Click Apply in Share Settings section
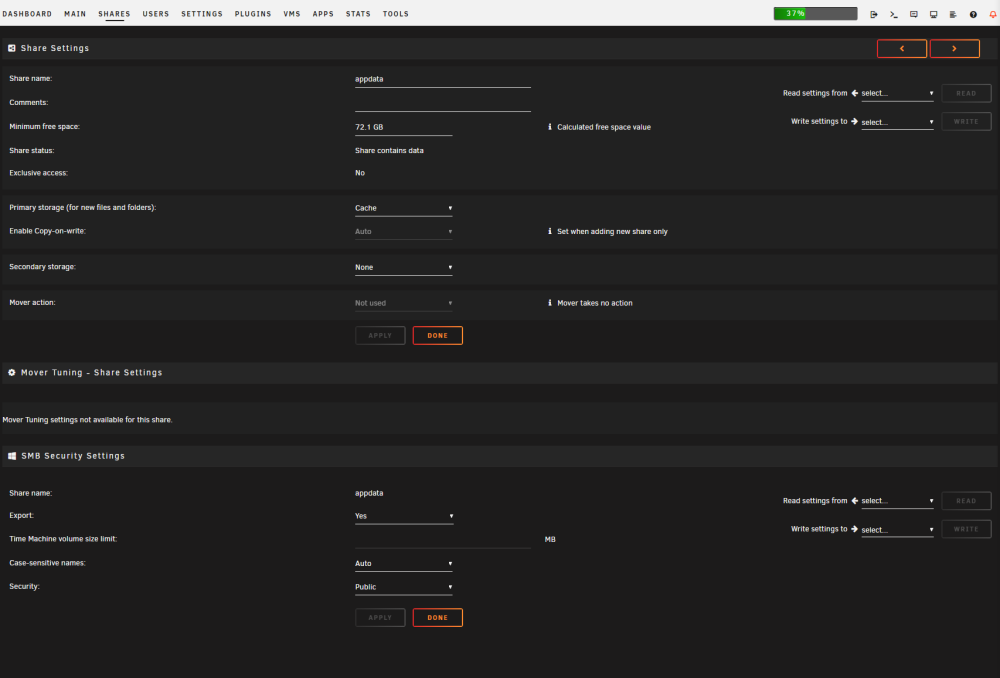Viewport: 1000px width, 678px height. (380, 335)
